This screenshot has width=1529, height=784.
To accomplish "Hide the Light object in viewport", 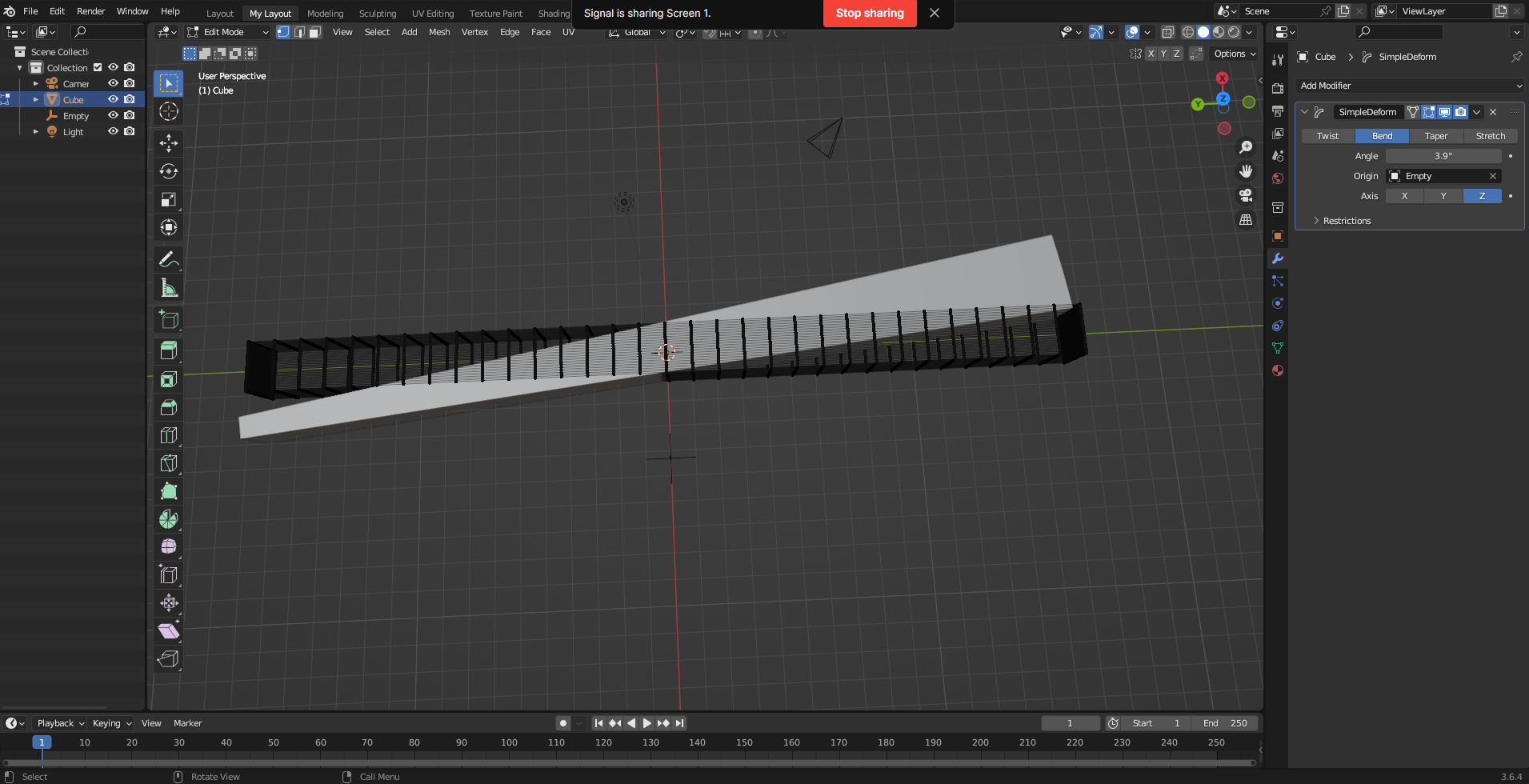I will (x=113, y=131).
